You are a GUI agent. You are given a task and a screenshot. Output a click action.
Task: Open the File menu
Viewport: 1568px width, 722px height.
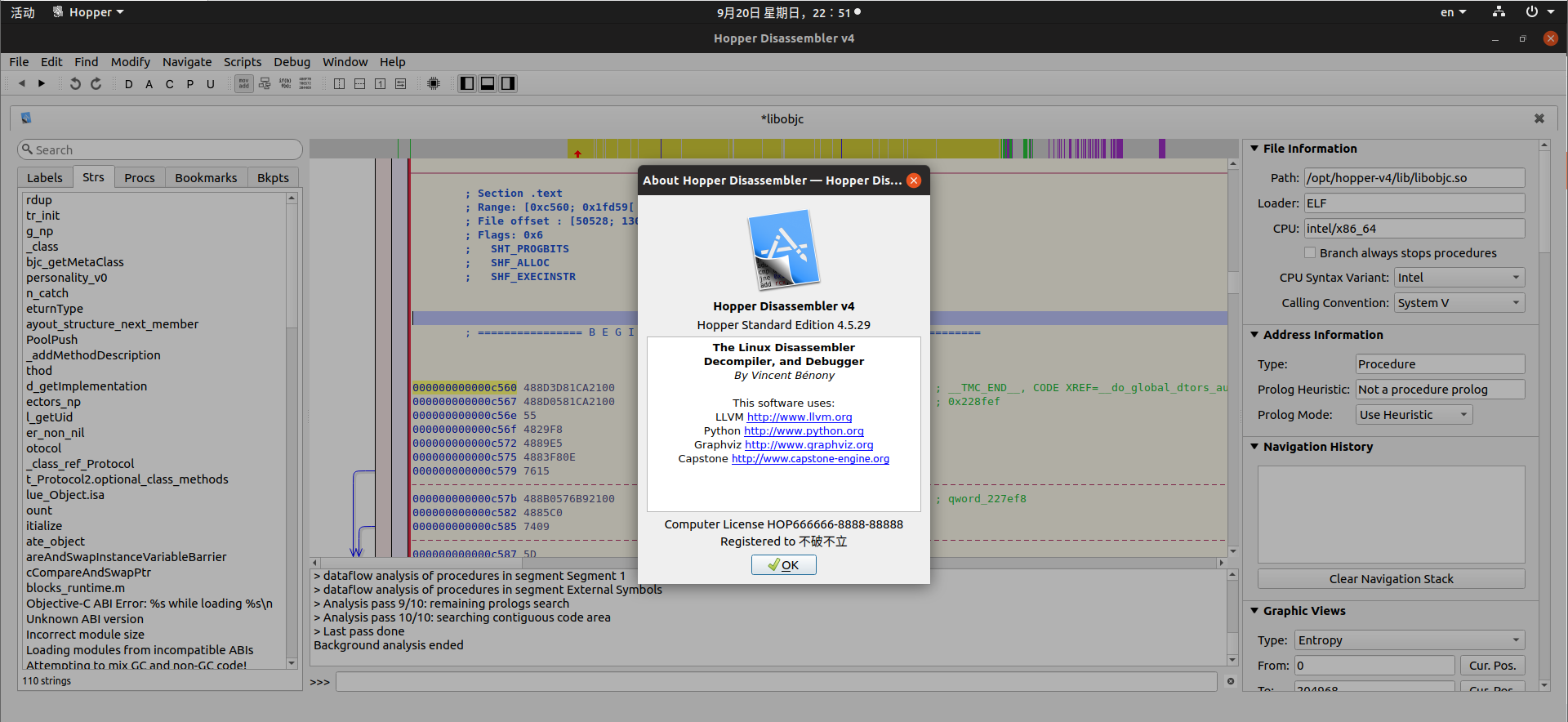tap(19, 62)
